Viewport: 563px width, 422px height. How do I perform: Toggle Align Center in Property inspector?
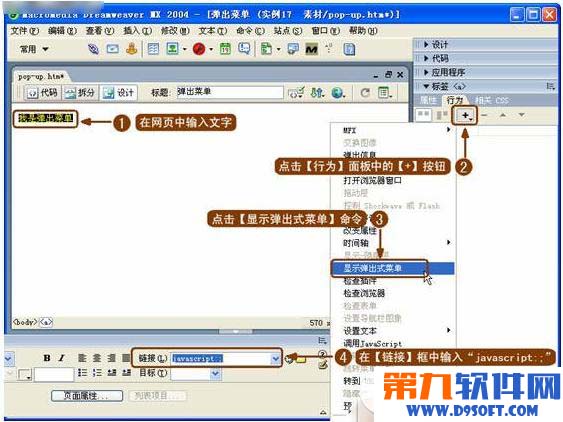[x=97, y=358]
